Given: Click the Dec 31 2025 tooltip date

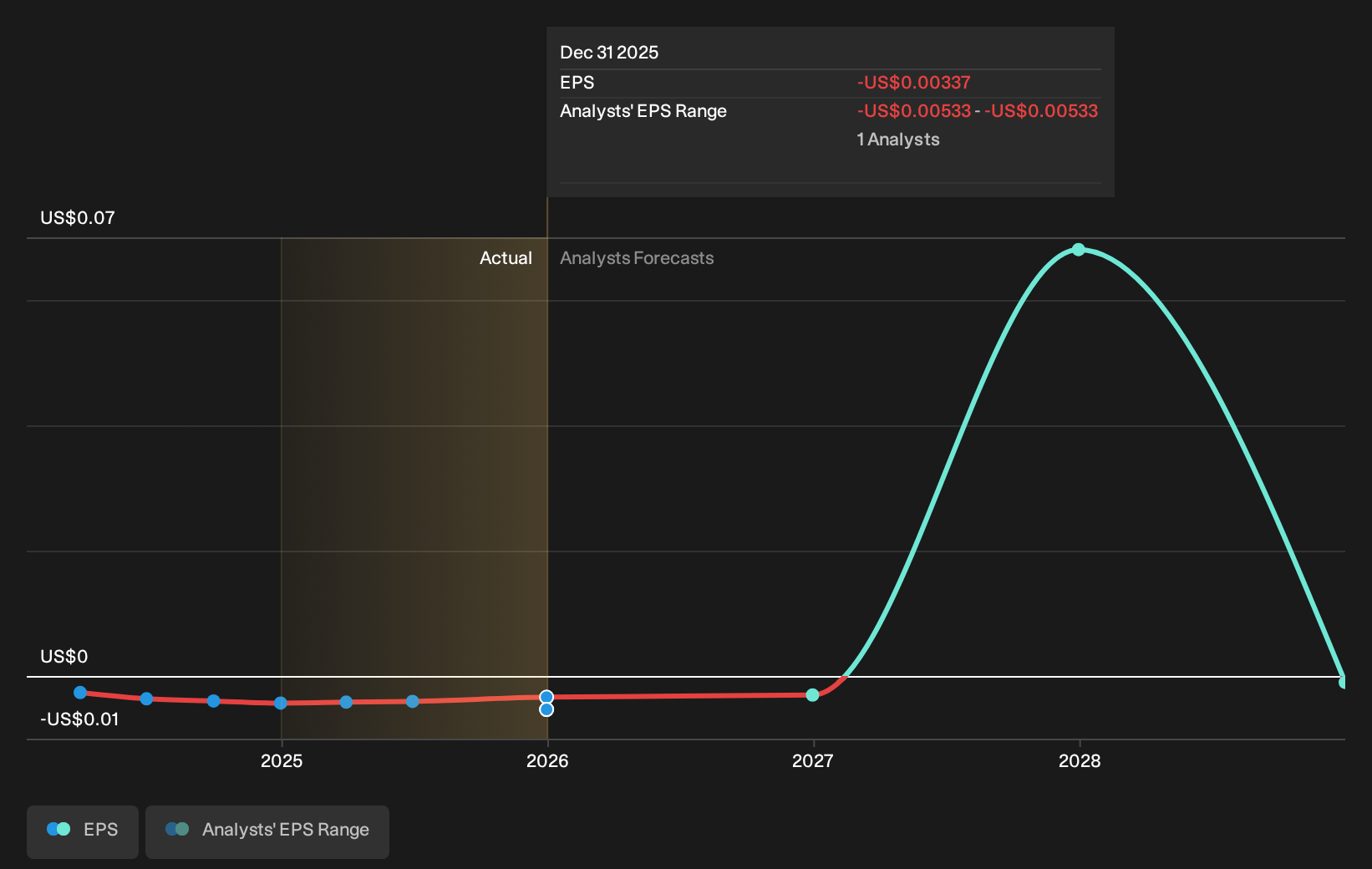Looking at the screenshot, I should point(609,53).
